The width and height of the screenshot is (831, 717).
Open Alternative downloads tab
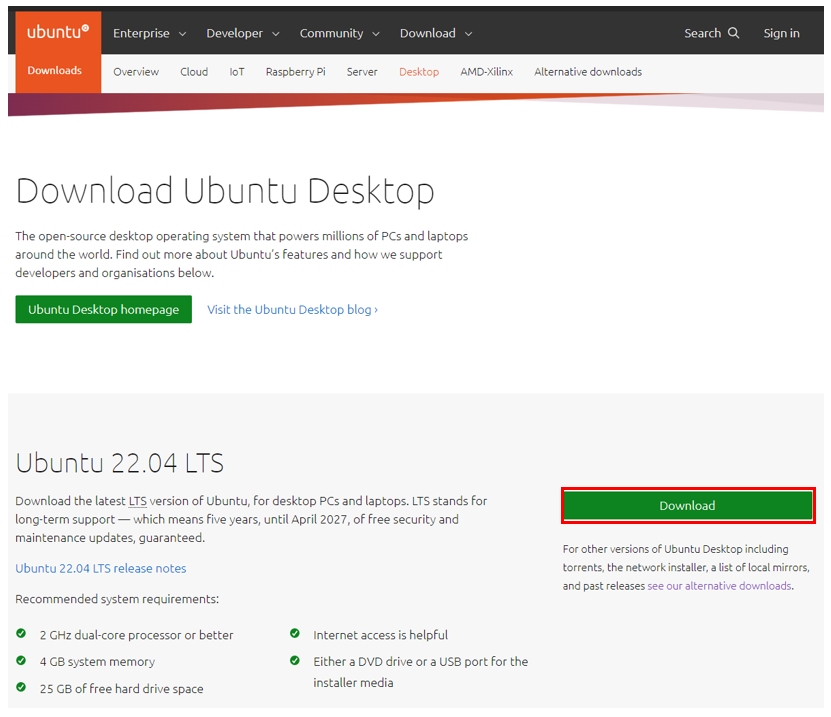pos(588,72)
